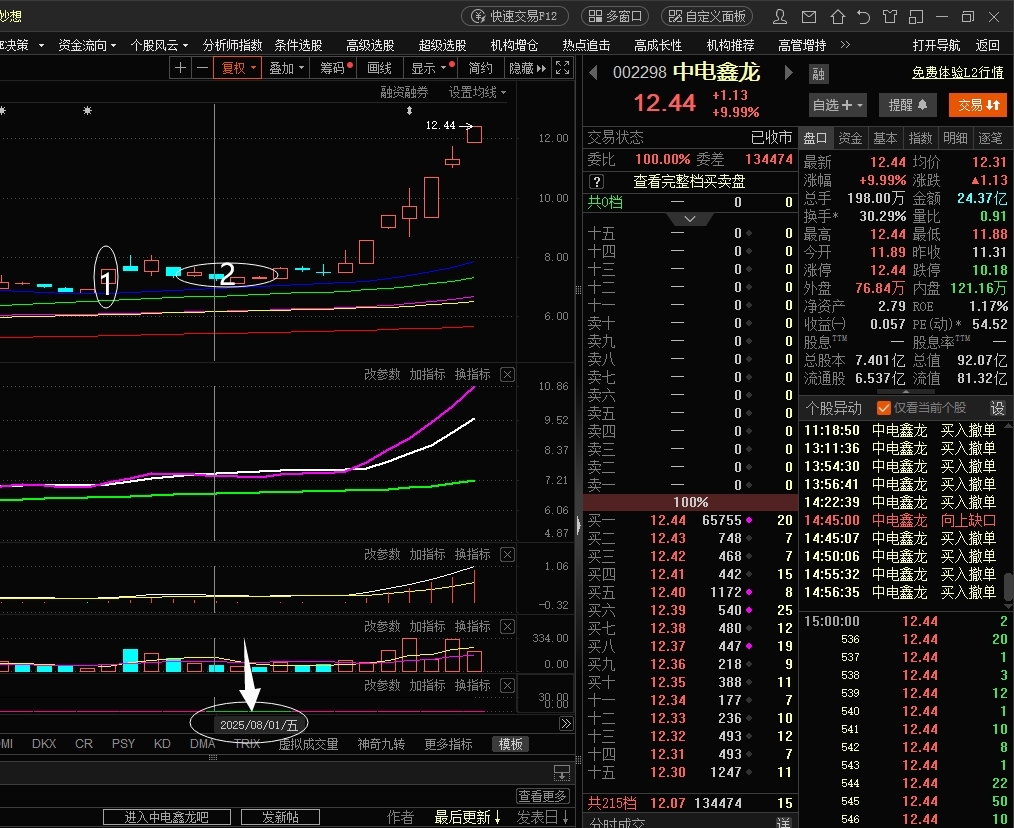1014x828 pixels.
Task: Switch to 明细 tab
Action: 955,138
